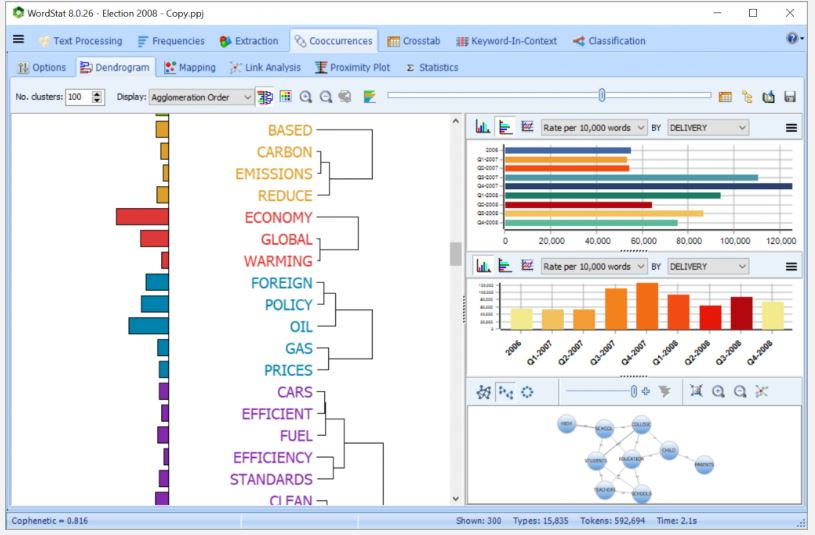Click the grayed magnifier icon in dendrogram toolbar
The height and width of the screenshot is (535, 815).
click(345, 97)
